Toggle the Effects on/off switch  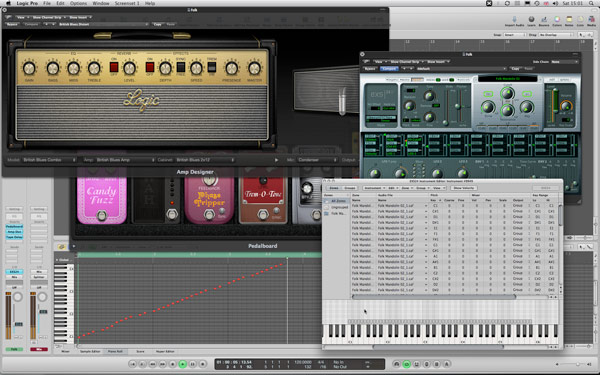(150, 67)
